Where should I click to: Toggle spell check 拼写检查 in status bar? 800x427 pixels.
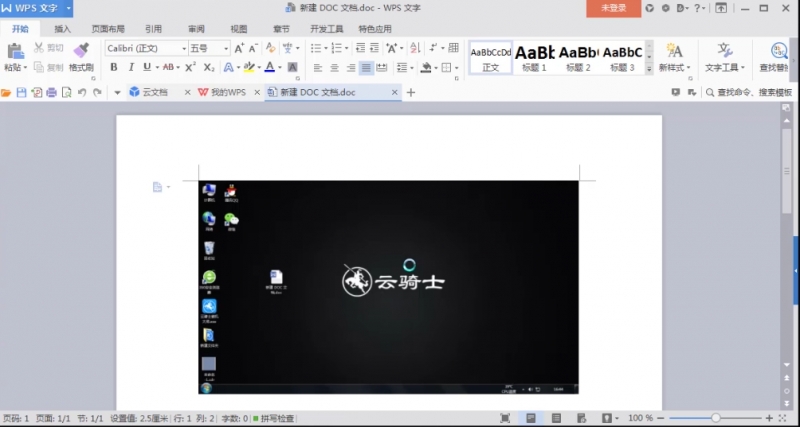(274, 418)
